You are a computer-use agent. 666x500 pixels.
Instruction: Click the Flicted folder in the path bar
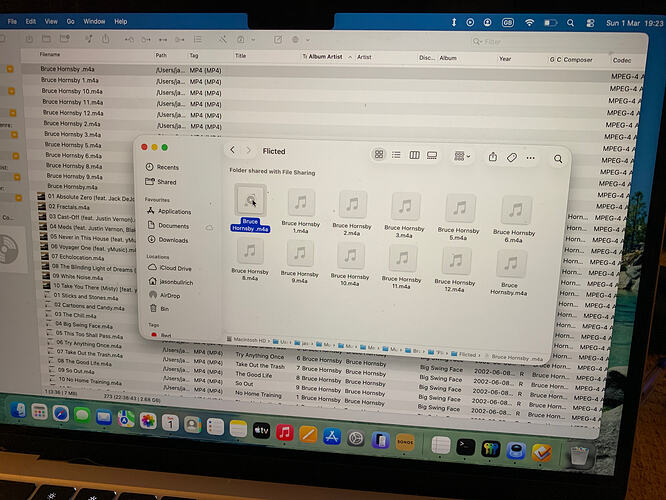click(464, 354)
